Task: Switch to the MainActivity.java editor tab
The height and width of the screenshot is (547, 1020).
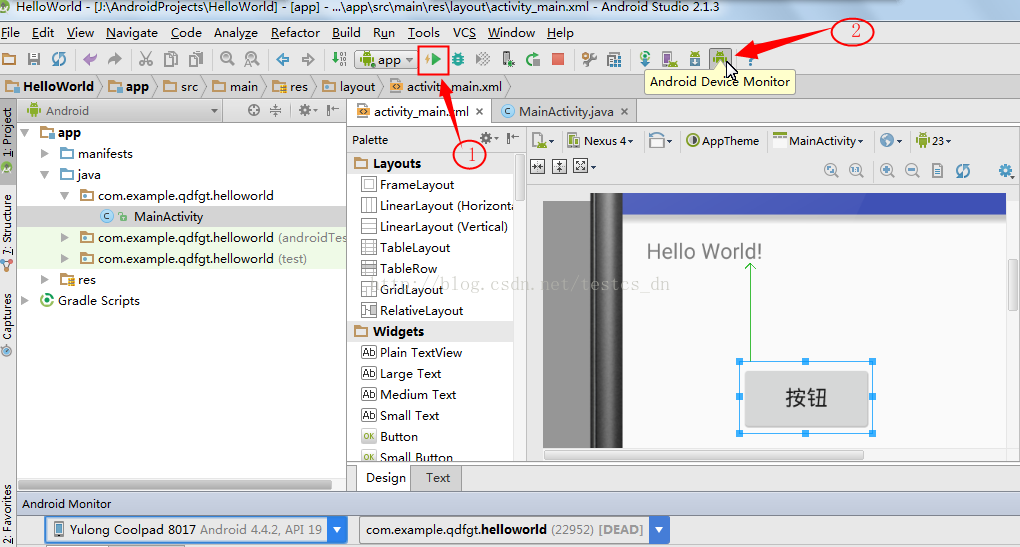Action: [565, 112]
